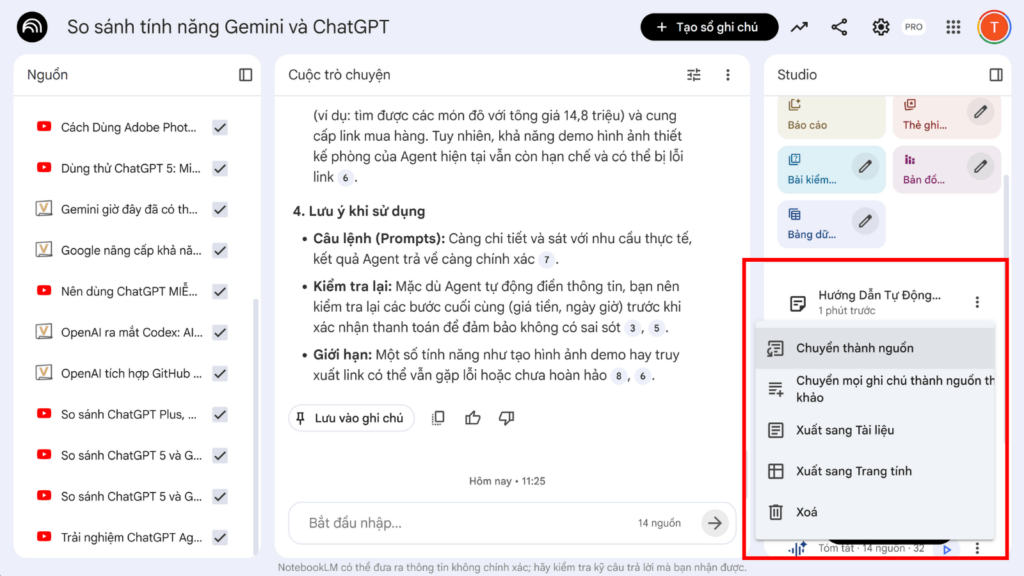Image resolution: width=1024 pixels, height=576 pixels.
Task: Open the analytics trend icon
Action: (x=799, y=27)
